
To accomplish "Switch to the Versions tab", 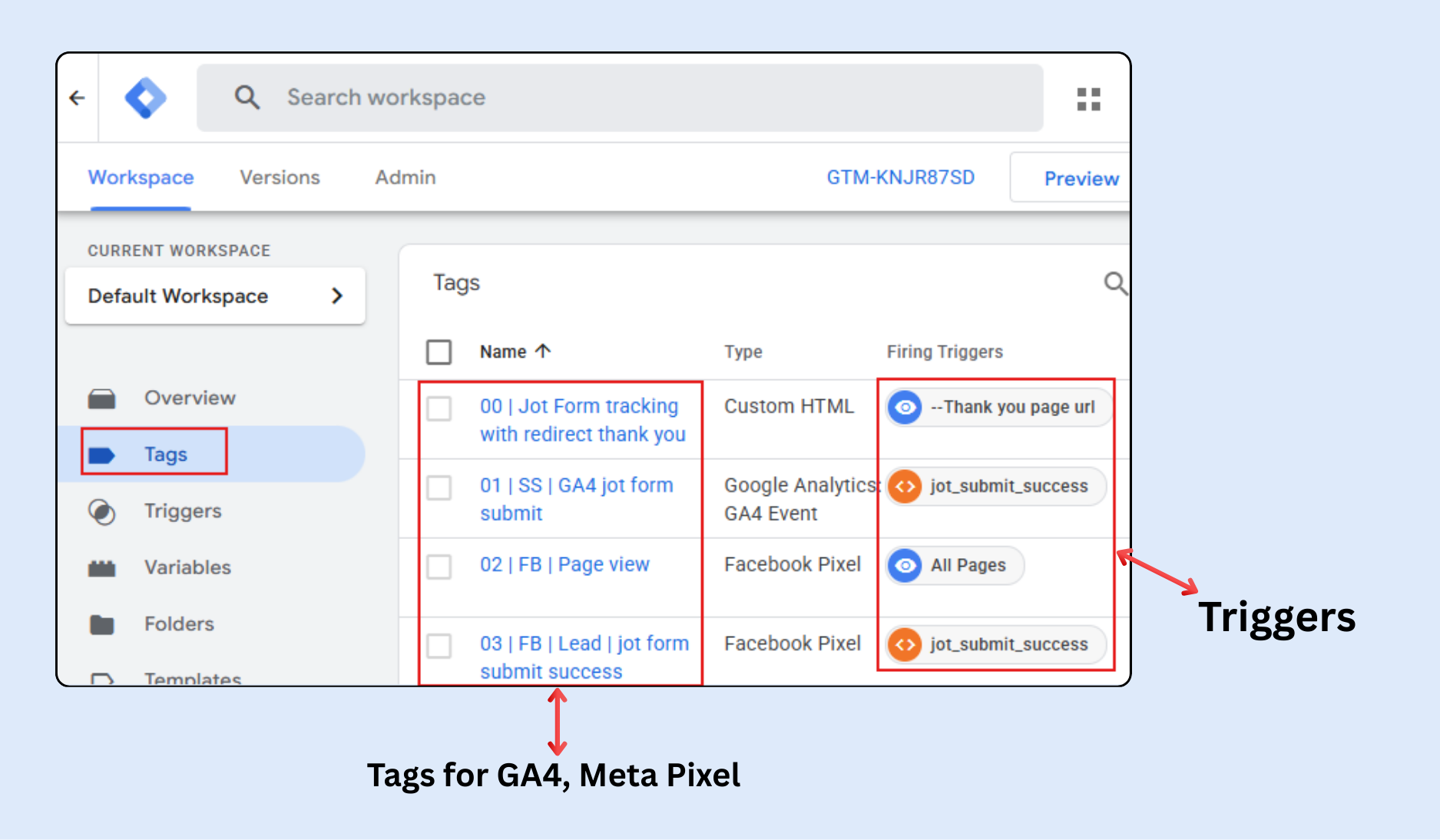I will [280, 177].
